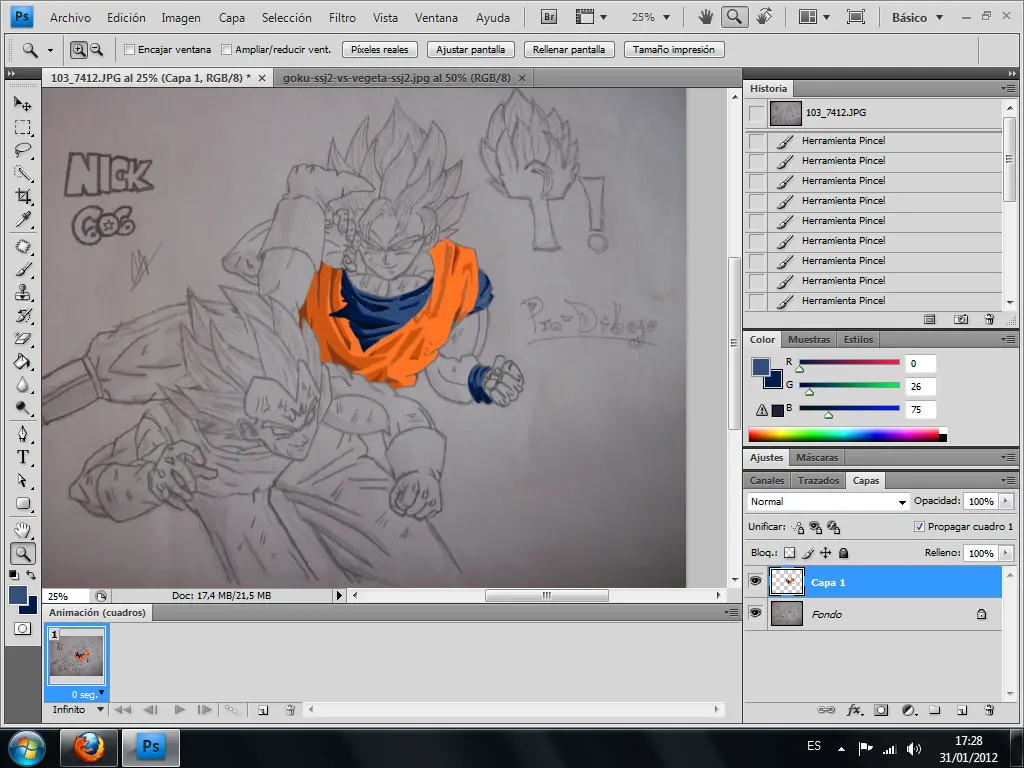Switch to the Muestras tab
The width and height of the screenshot is (1024, 768).
coord(808,340)
